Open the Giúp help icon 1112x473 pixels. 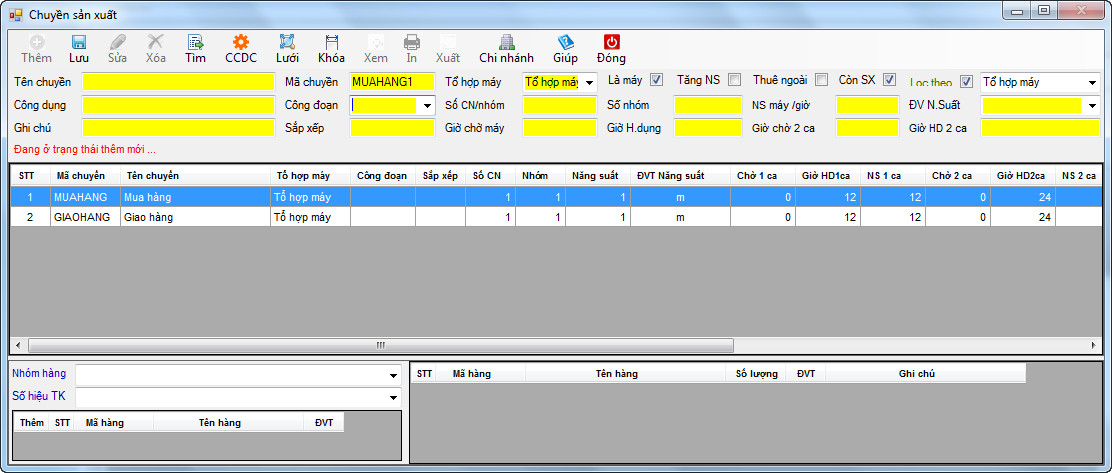point(565,42)
